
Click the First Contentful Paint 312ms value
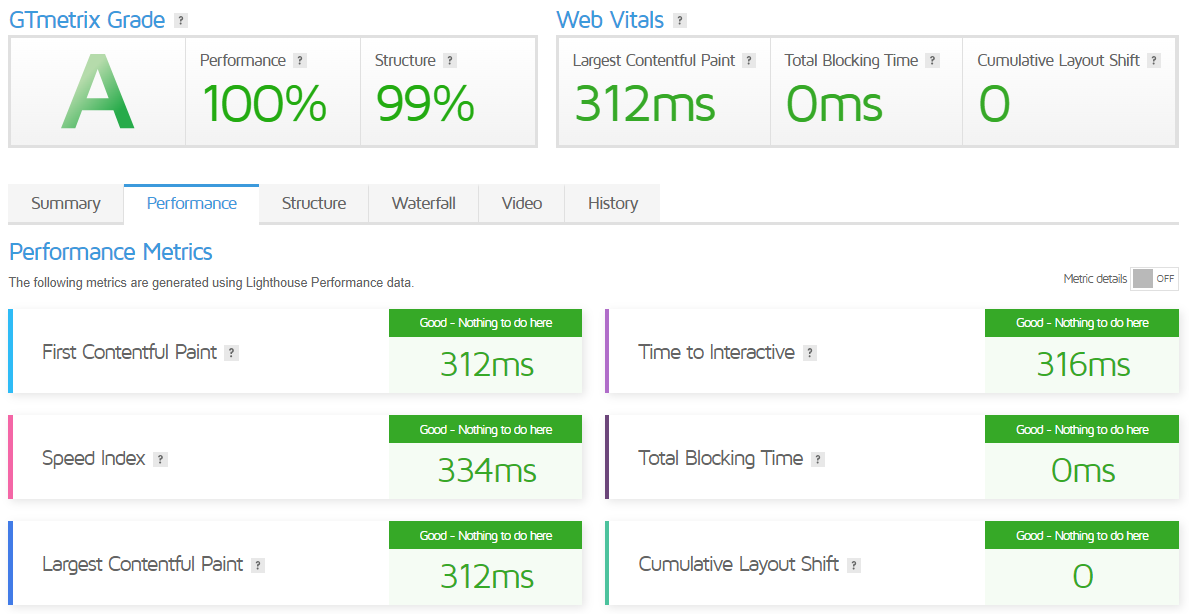[487, 365]
